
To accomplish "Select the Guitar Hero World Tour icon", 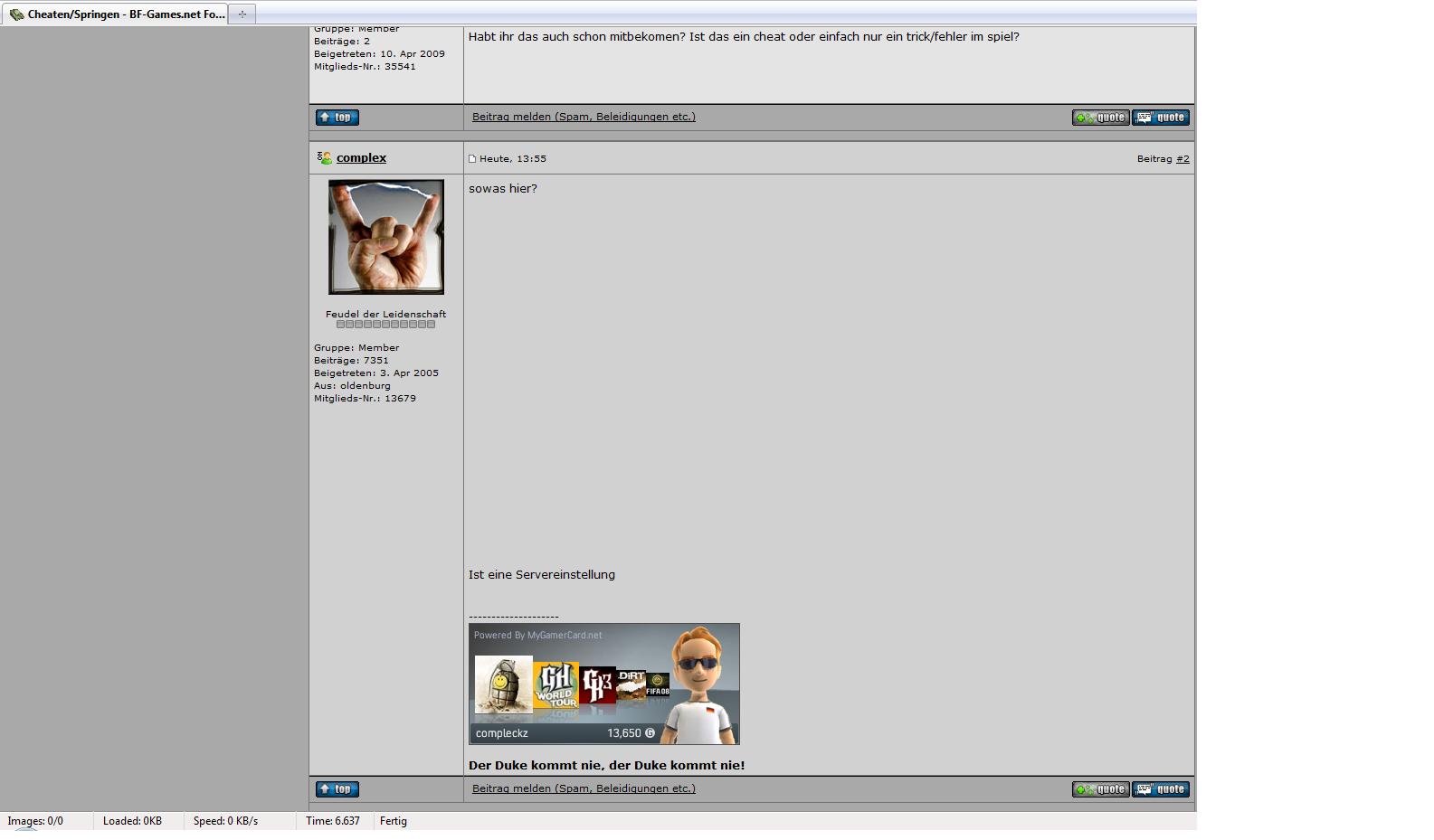I will click(x=556, y=686).
